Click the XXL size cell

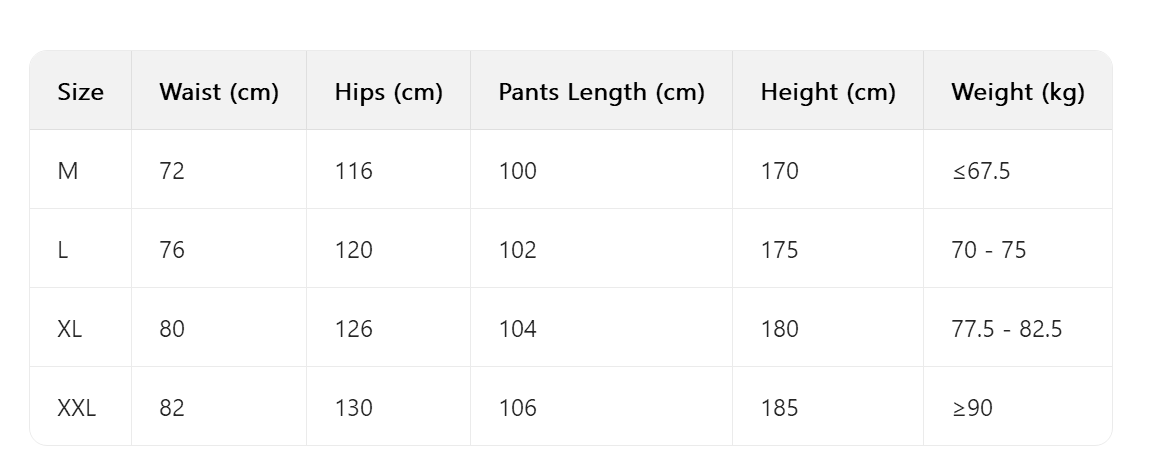[x=77, y=407]
